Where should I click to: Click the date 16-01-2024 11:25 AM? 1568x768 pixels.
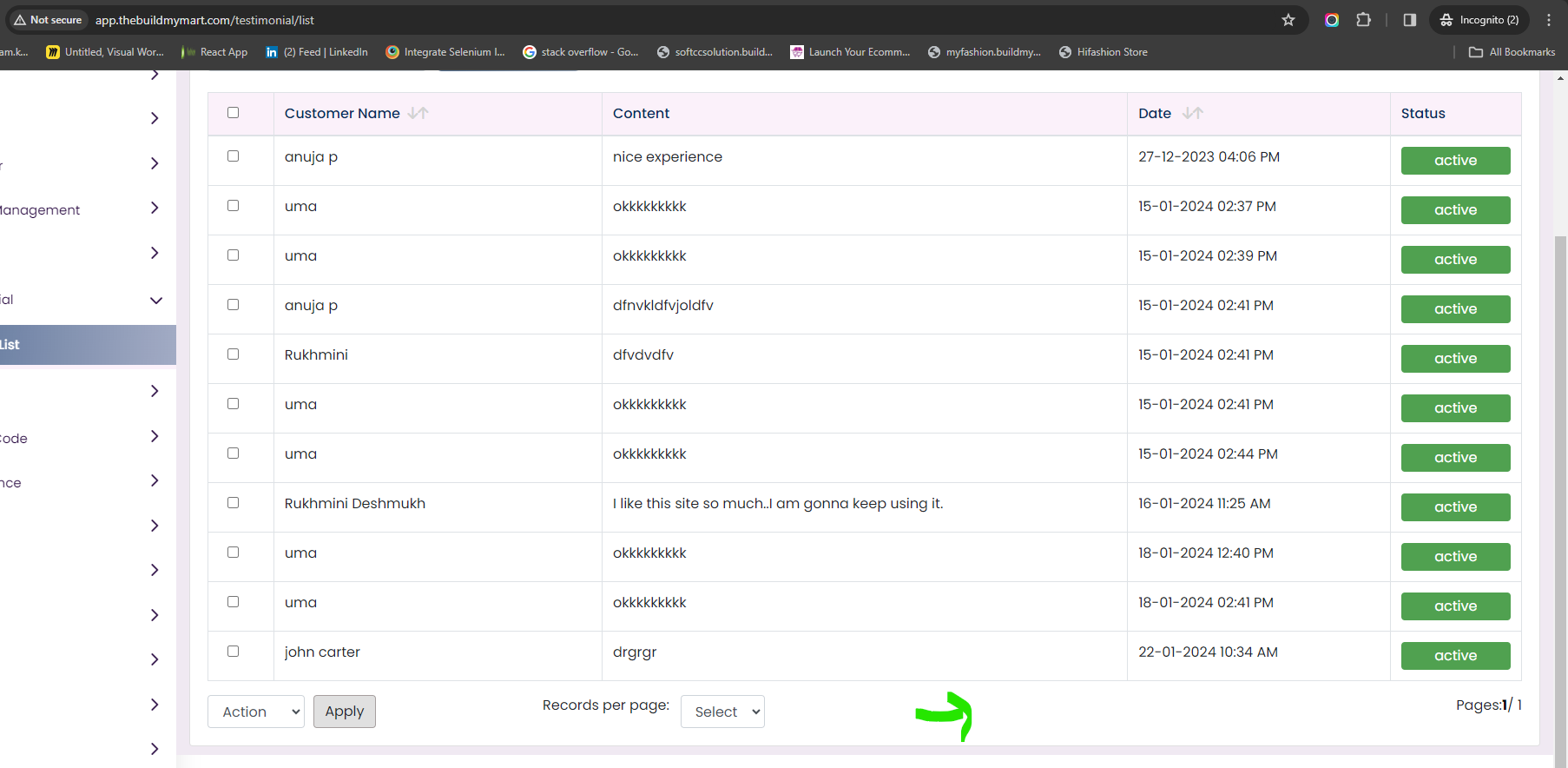(x=1204, y=504)
